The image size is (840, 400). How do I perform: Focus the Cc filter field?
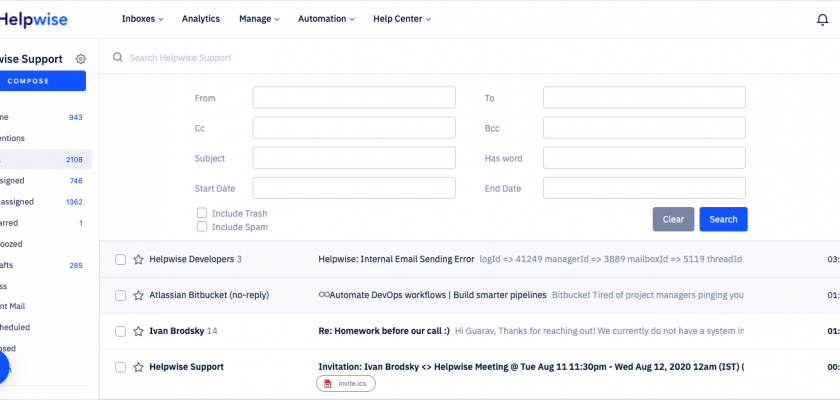pos(354,128)
